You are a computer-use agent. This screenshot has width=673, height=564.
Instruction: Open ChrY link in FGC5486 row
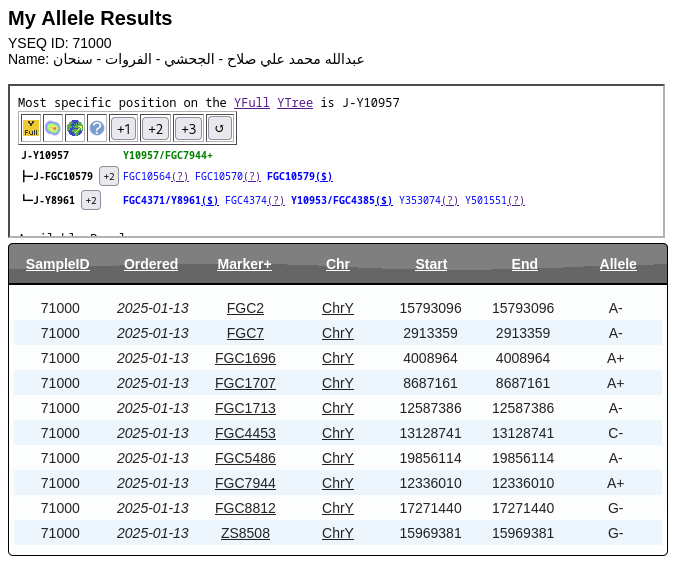click(338, 458)
